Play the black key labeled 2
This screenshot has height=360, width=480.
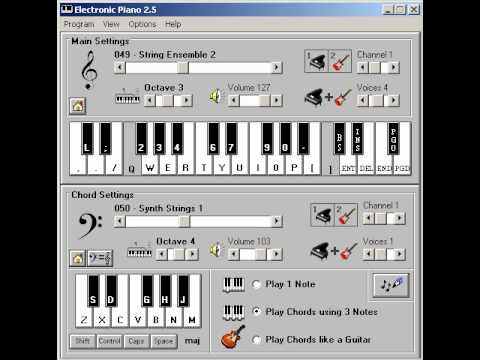(141, 138)
